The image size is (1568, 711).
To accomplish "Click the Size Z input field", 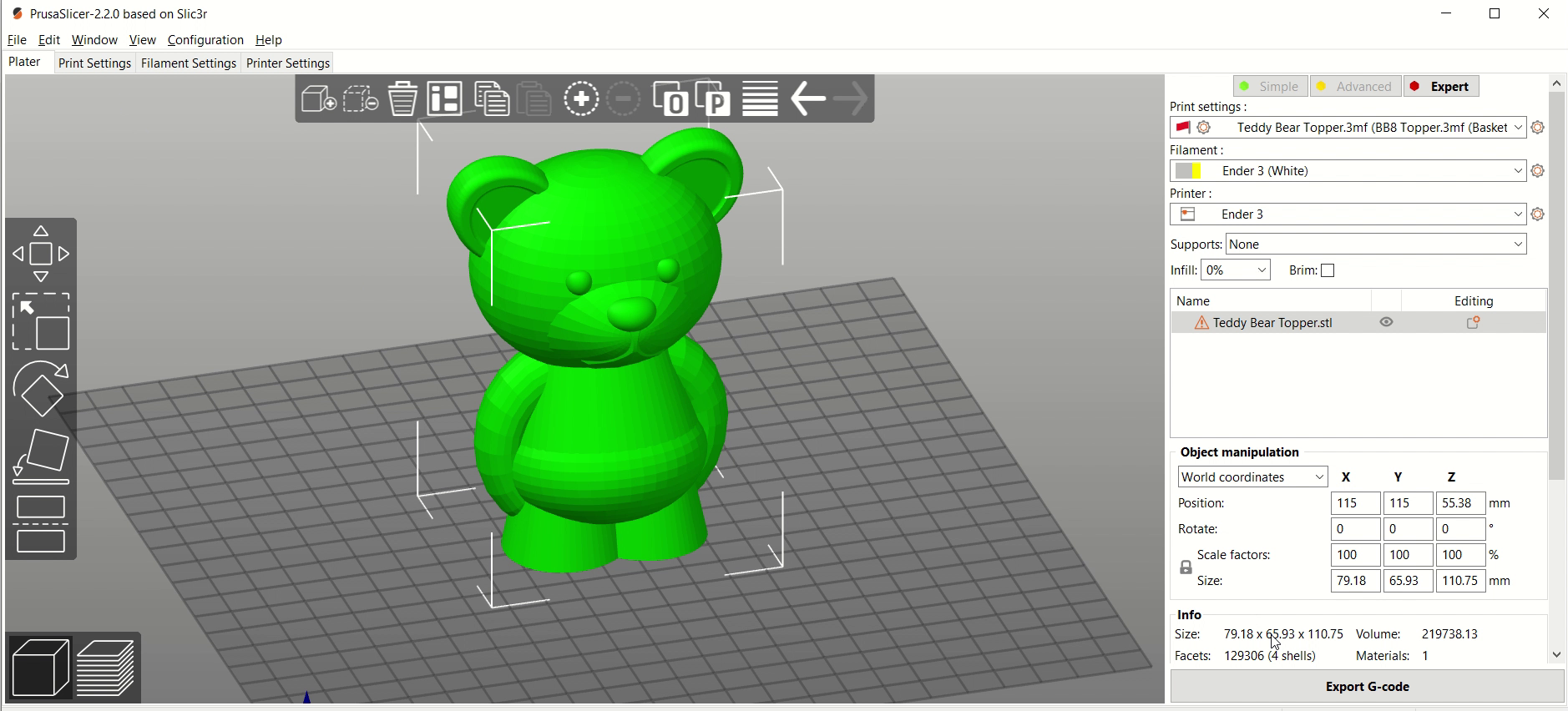I will [1460, 581].
